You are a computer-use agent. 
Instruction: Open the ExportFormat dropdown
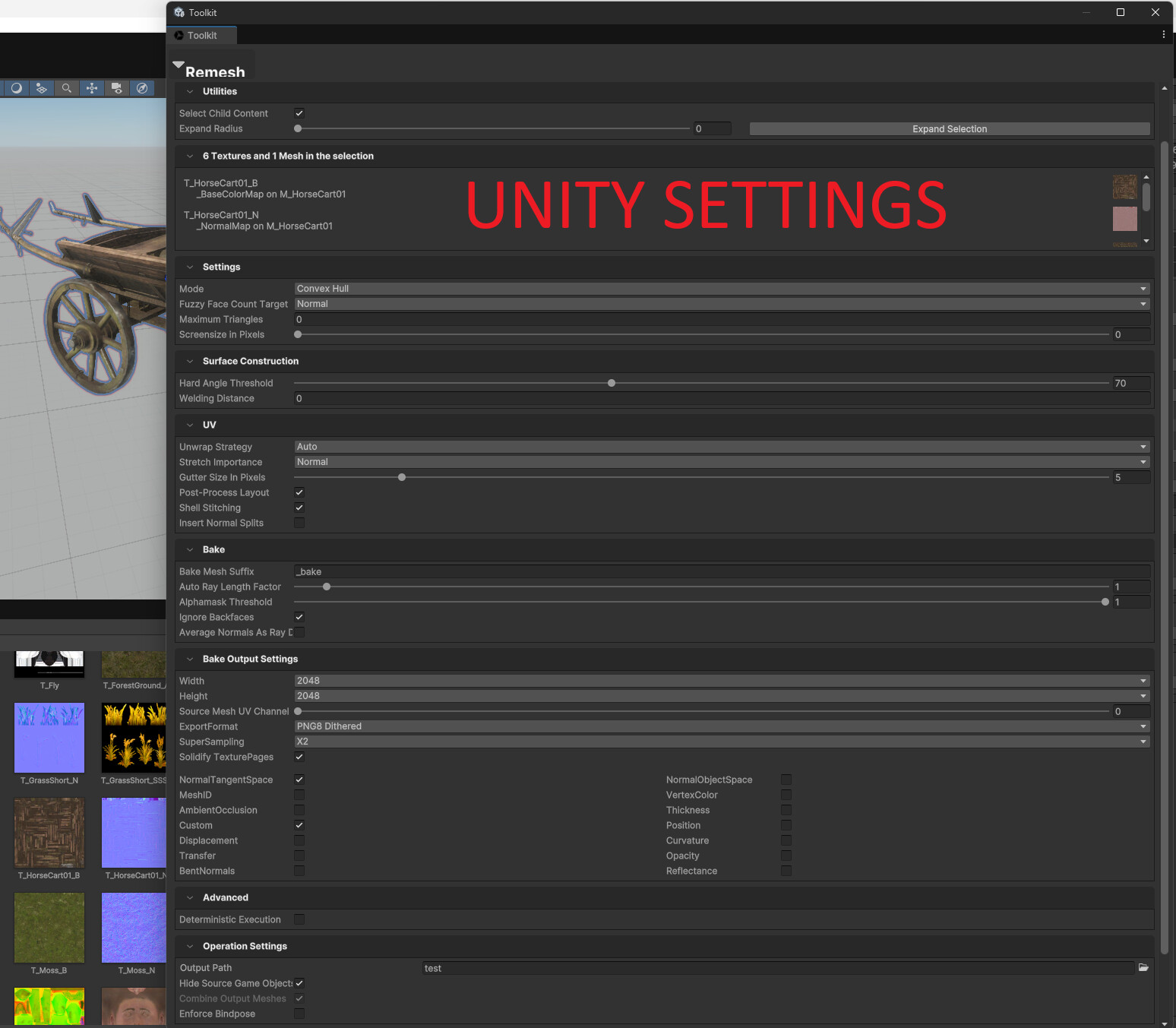721,726
